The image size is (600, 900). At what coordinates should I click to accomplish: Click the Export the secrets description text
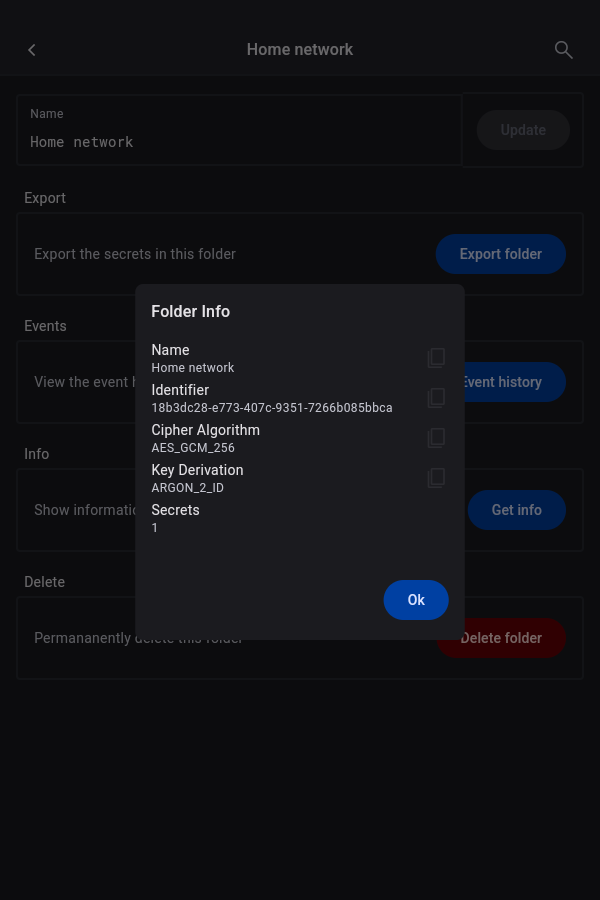(135, 254)
